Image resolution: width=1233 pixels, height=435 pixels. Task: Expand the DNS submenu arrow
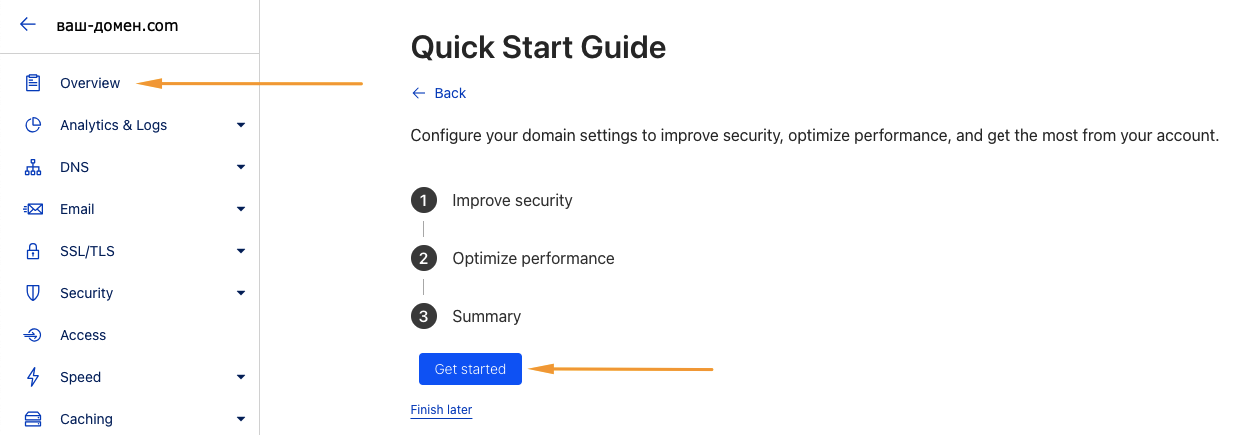click(241, 167)
